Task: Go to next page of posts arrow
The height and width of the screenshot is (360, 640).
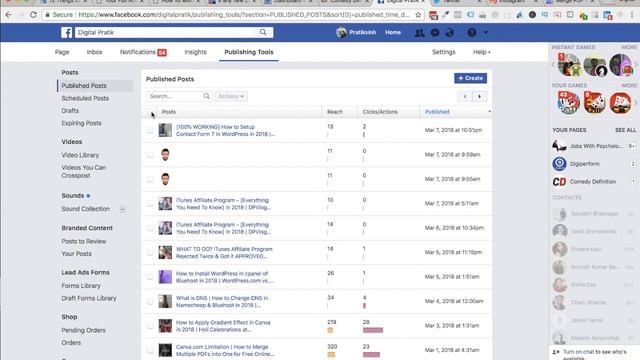Action: tap(479, 97)
